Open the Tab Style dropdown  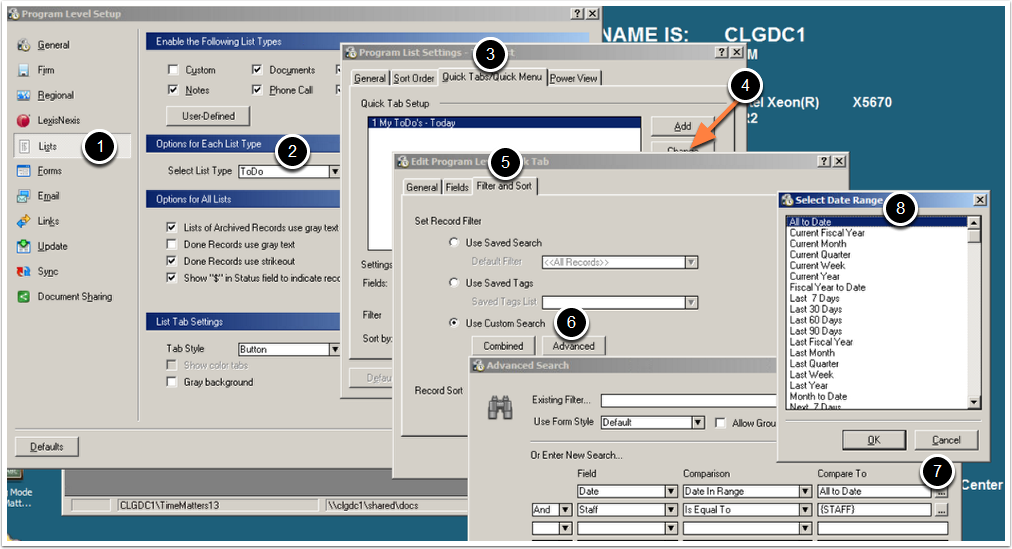tap(334, 349)
